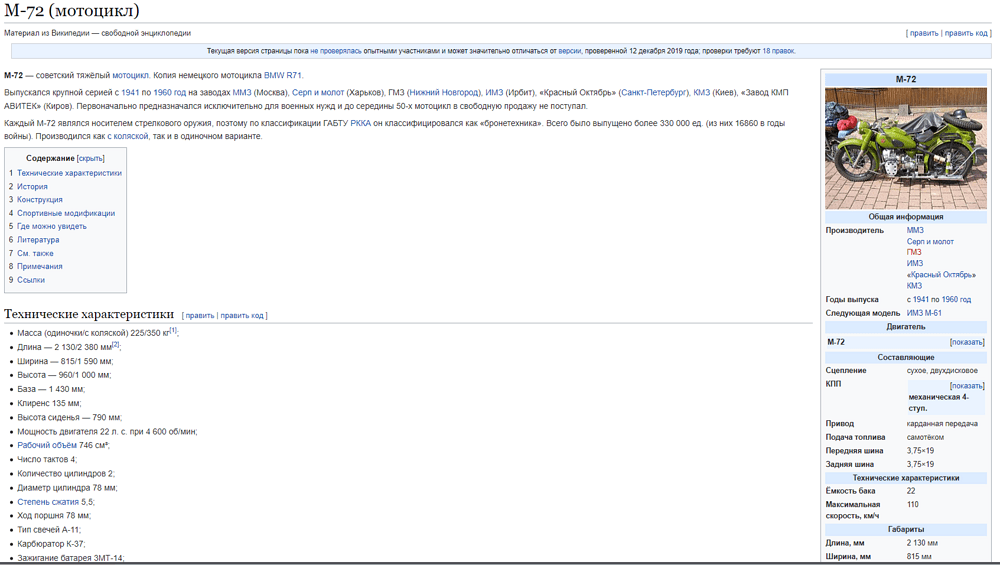Open '1960 год' link in the intro paragraph

[170, 92]
